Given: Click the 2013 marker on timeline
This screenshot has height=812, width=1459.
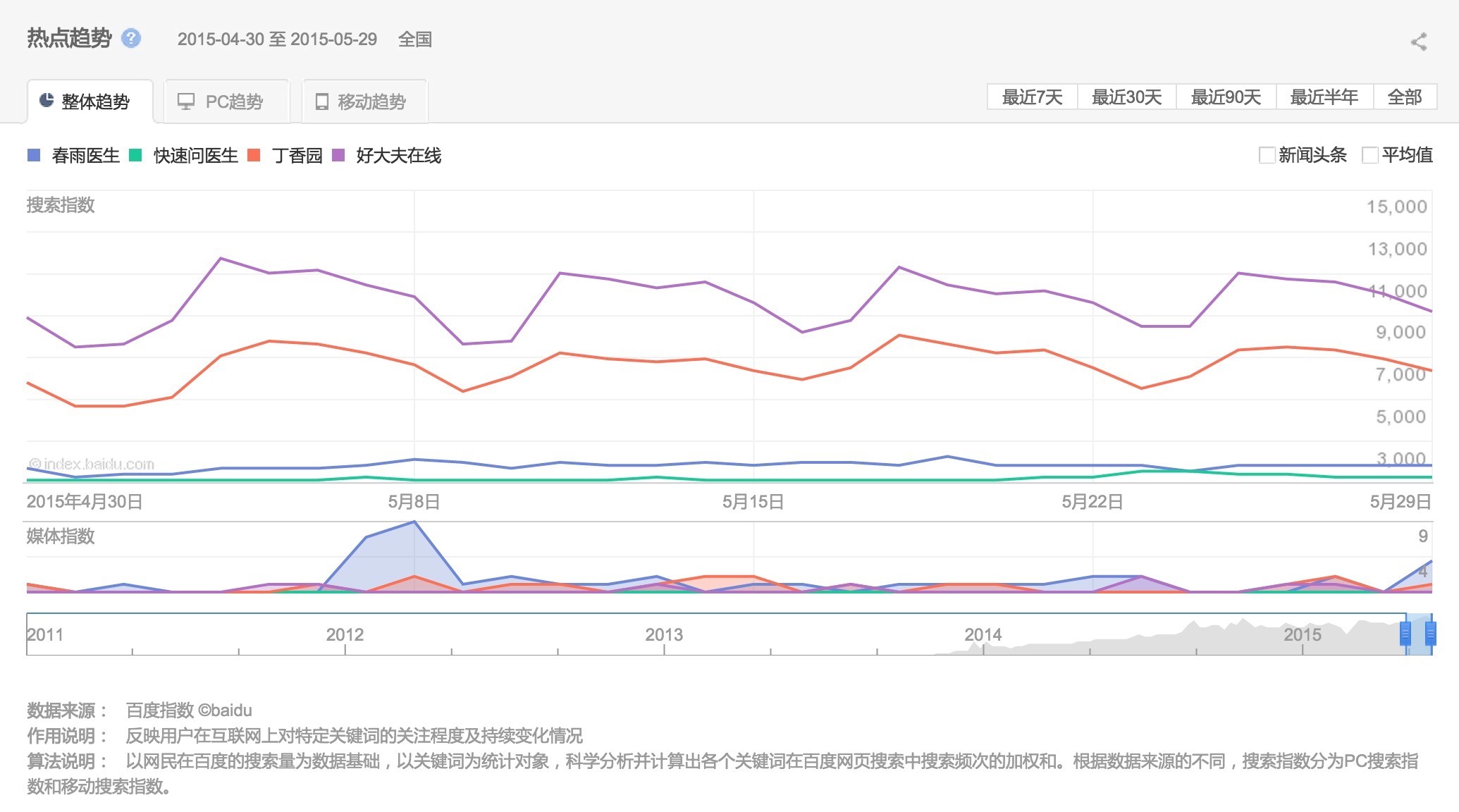Looking at the screenshot, I should (x=663, y=634).
